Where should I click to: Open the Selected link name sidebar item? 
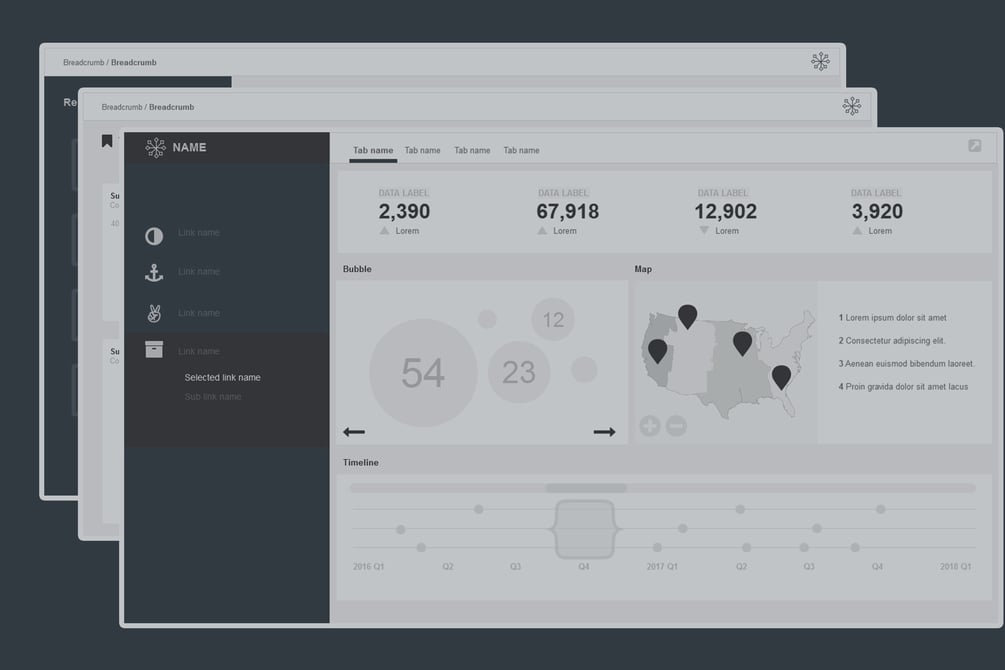tap(222, 378)
